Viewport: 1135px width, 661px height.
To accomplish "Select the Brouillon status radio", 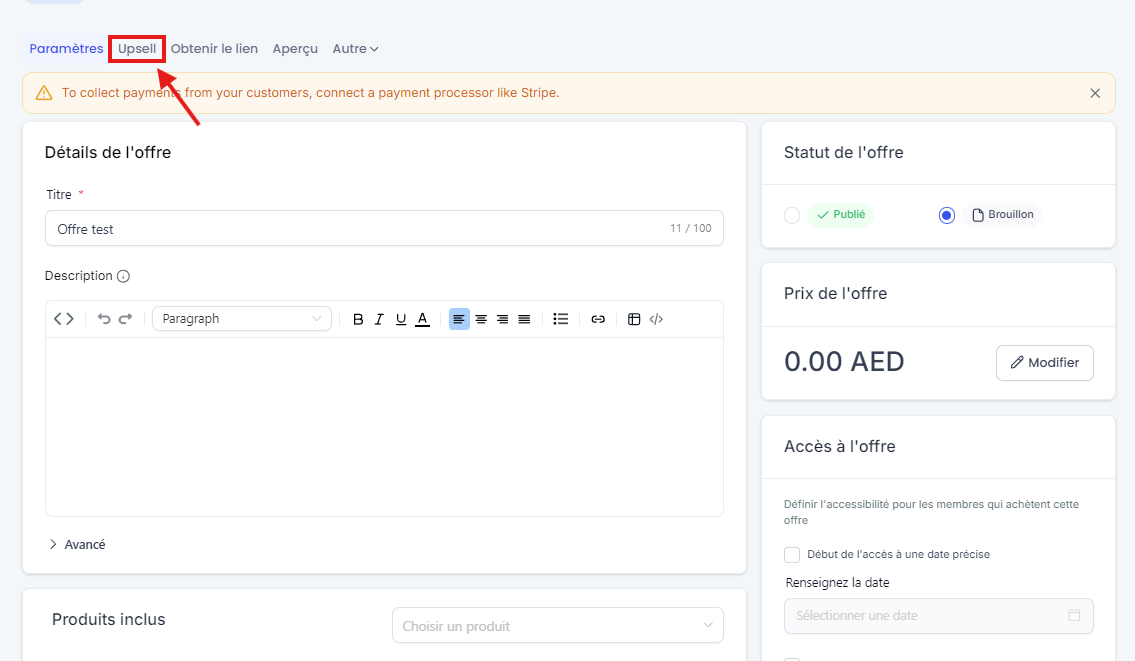I will click(x=947, y=215).
